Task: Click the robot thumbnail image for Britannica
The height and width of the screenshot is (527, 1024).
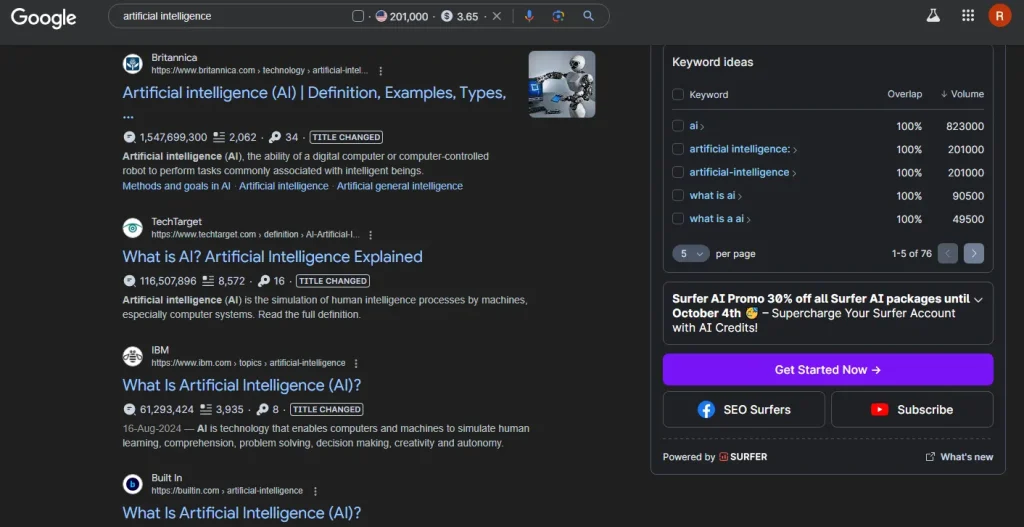Action: pos(562,84)
